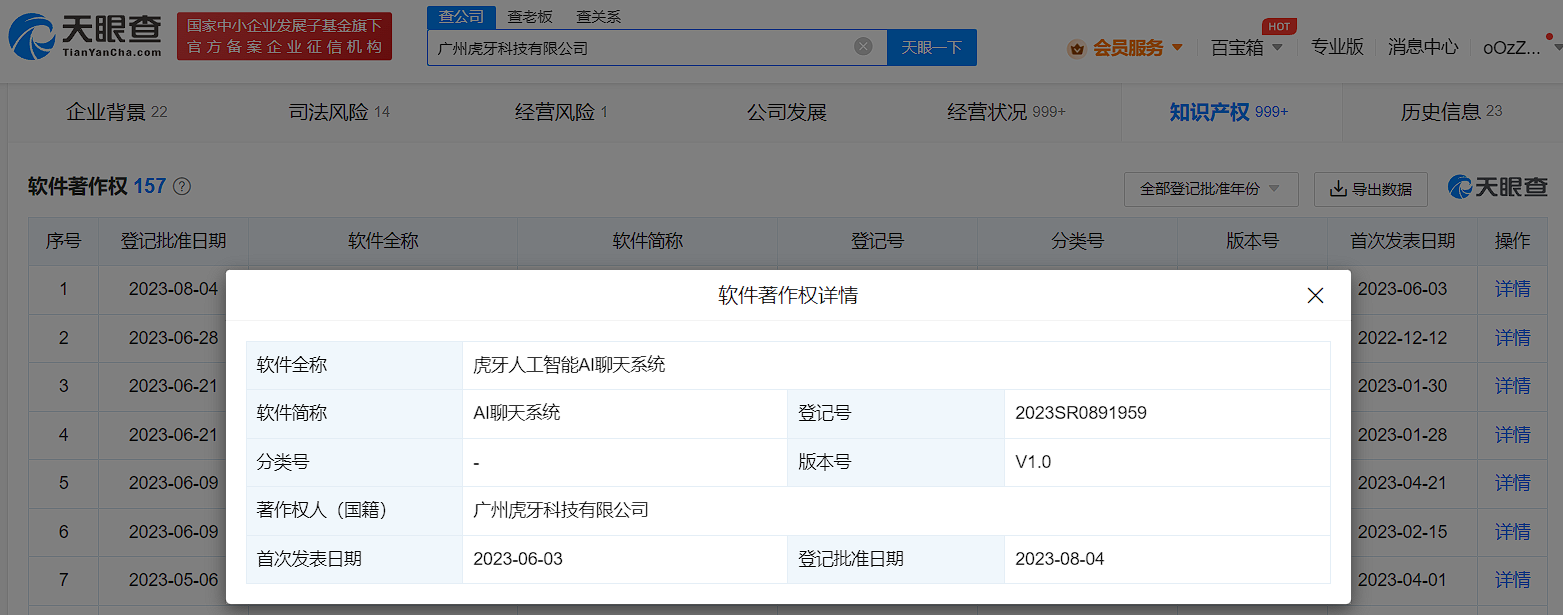This screenshot has height=615, width=1563.
Task: Open 详情 for row 5
Action: coord(1512,483)
